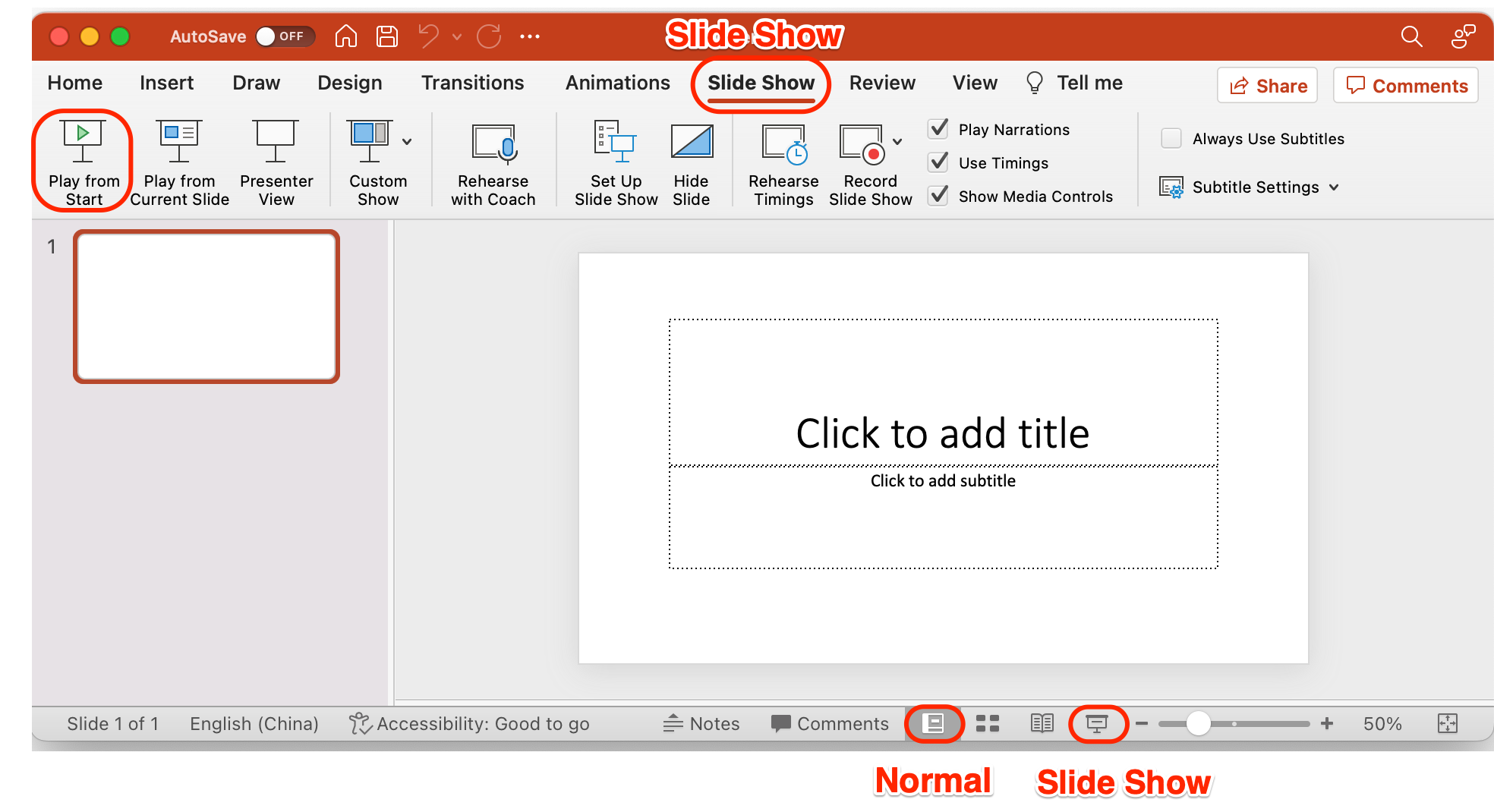1494x812 pixels.
Task: Open Record Slide Show dropdown arrow
Action: tap(897, 142)
